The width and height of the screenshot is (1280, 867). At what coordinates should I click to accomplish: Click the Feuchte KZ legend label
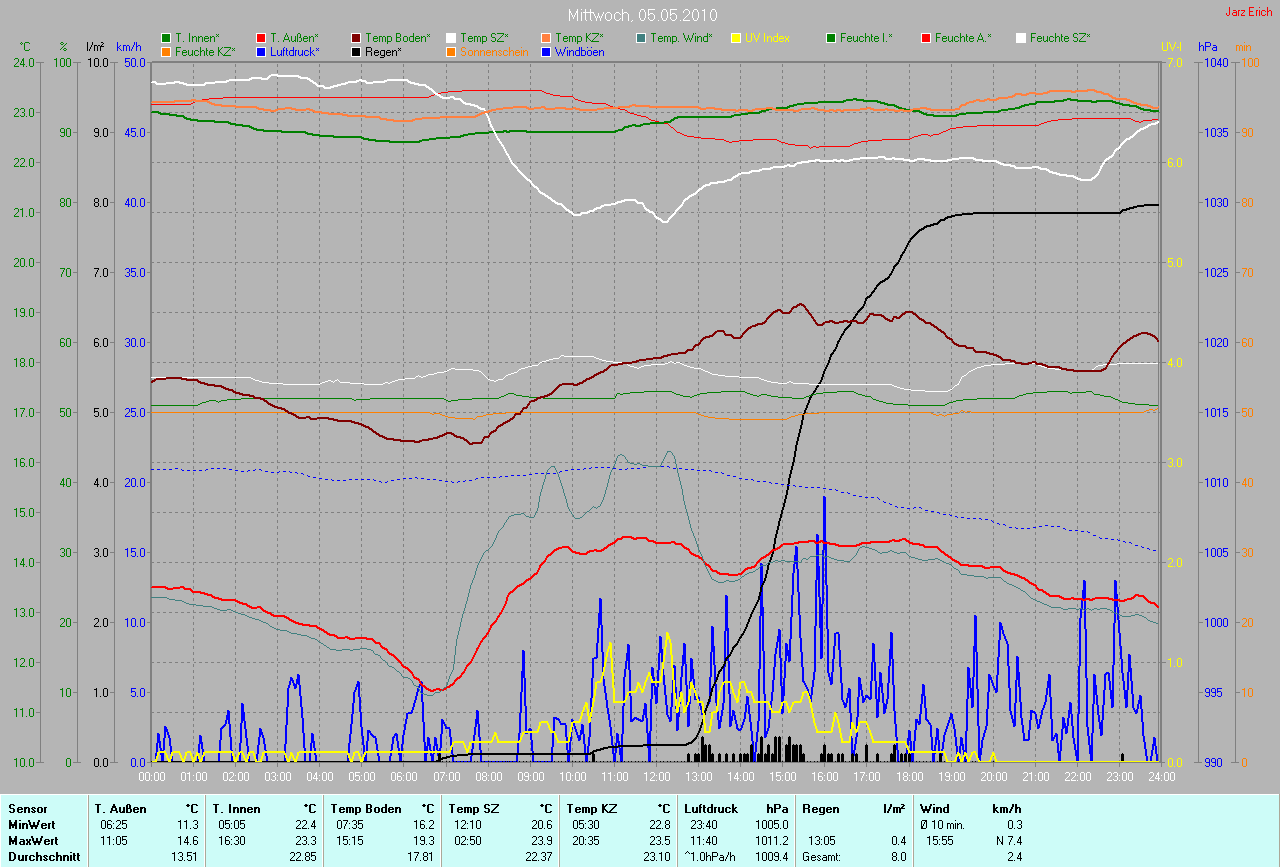pyautogui.click(x=205, y=51)
